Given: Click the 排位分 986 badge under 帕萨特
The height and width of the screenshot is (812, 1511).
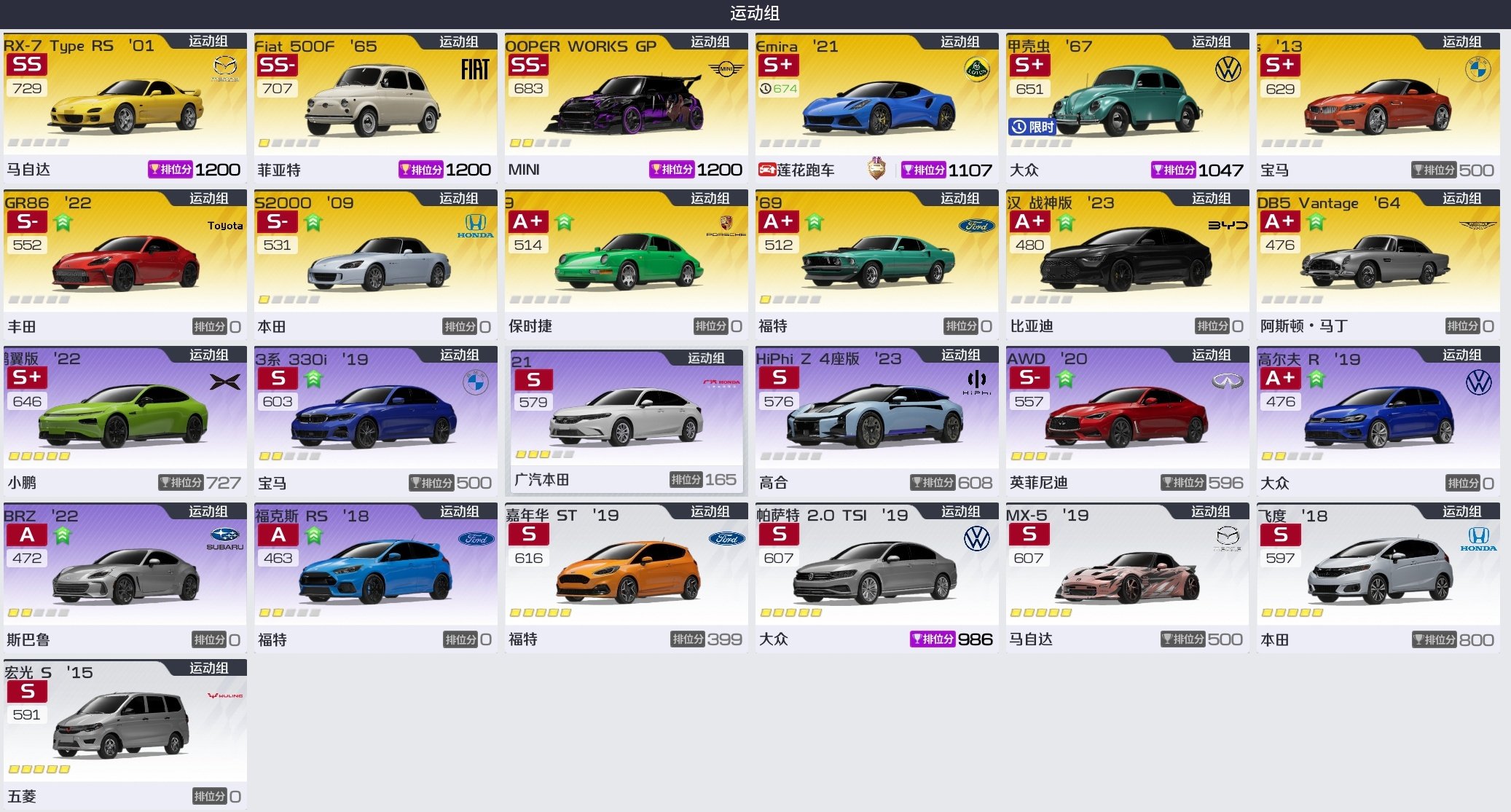Looking at the screenshot, I should pos(951,639).
